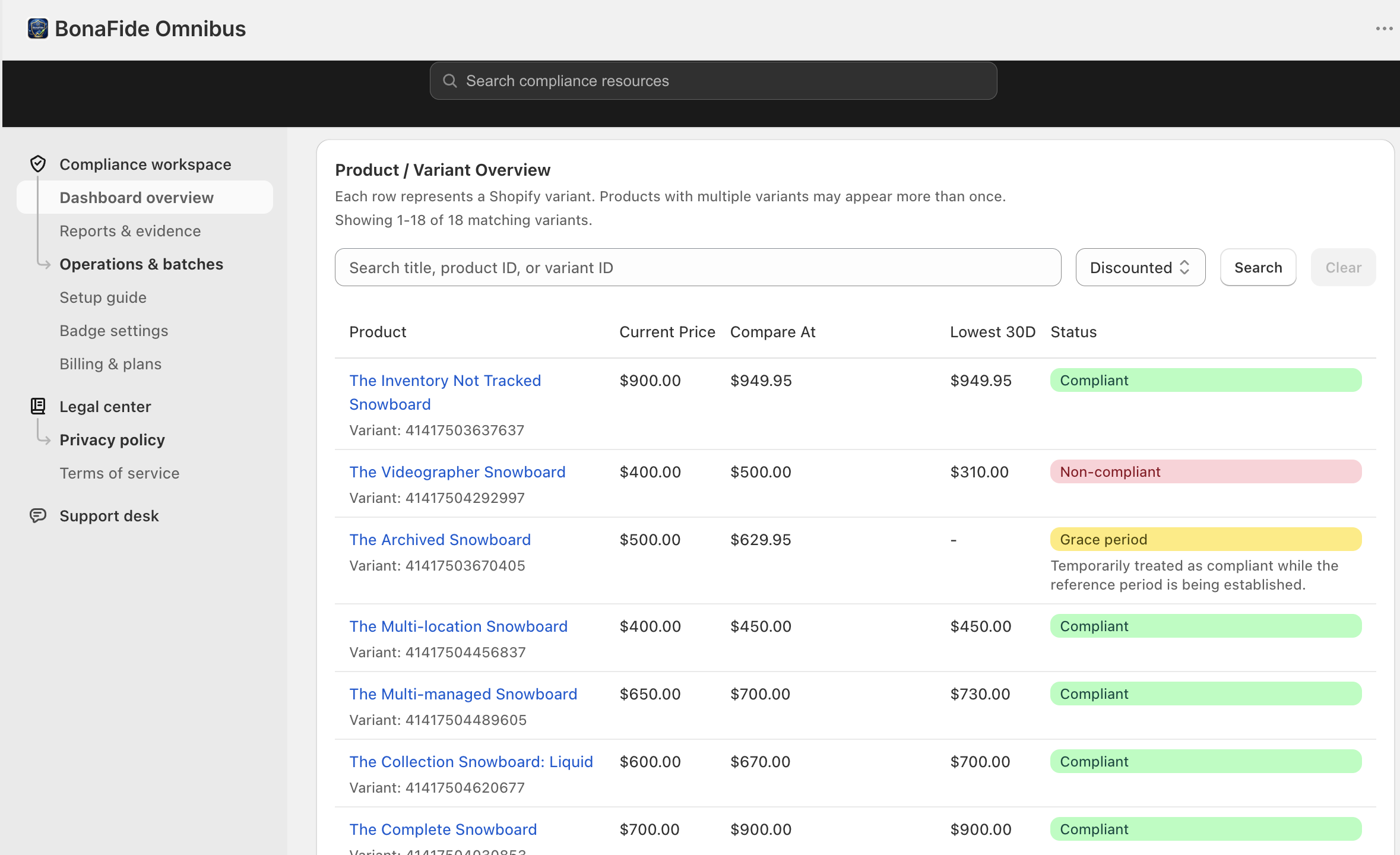Image resolution: width=1400 pixels, height=855 pixels.
Task: Click Compliant badge for Inventory Not Tracked Snowboard
Action: (1205, 380)
